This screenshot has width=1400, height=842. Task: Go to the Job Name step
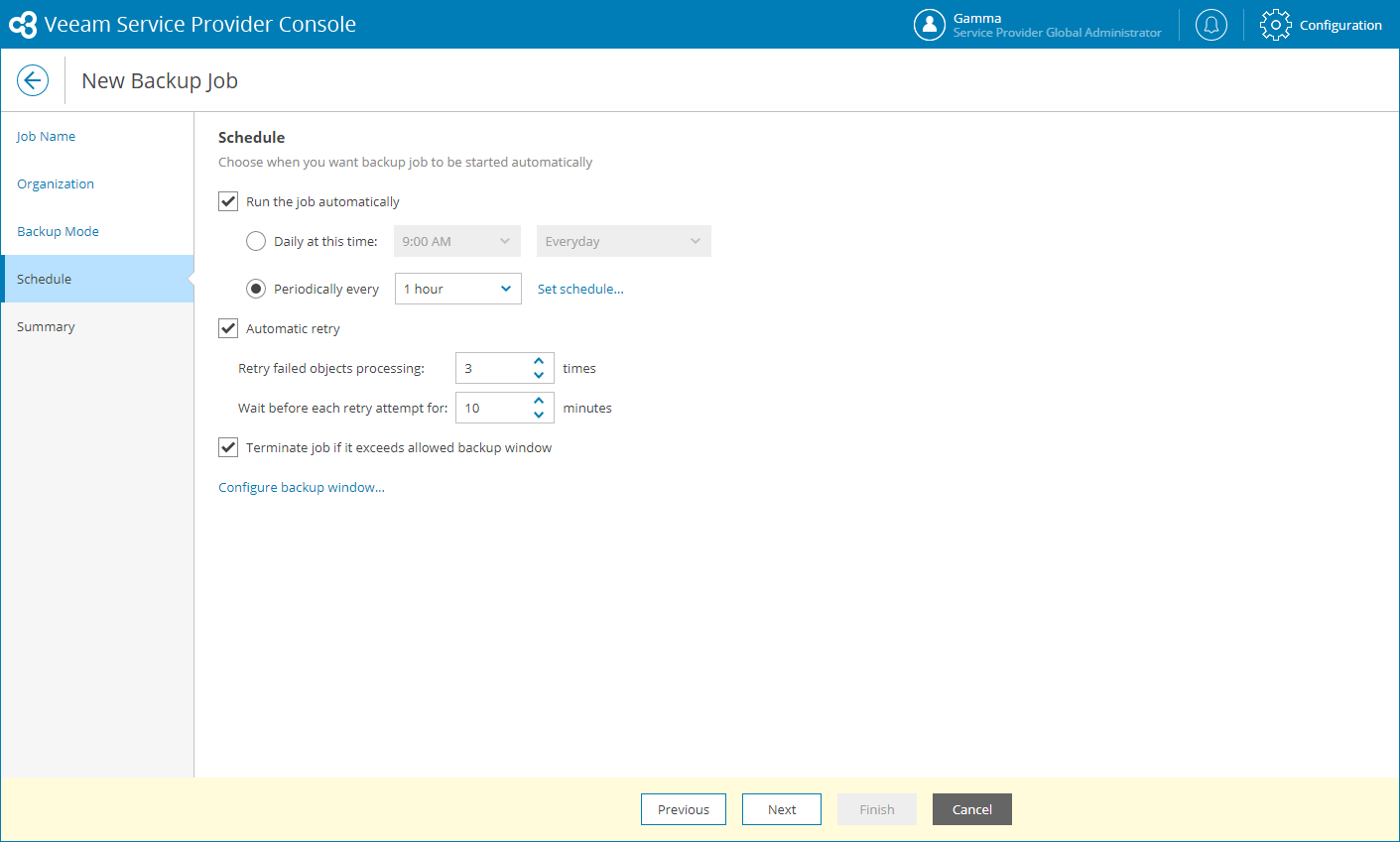click(x=46, y=136)
